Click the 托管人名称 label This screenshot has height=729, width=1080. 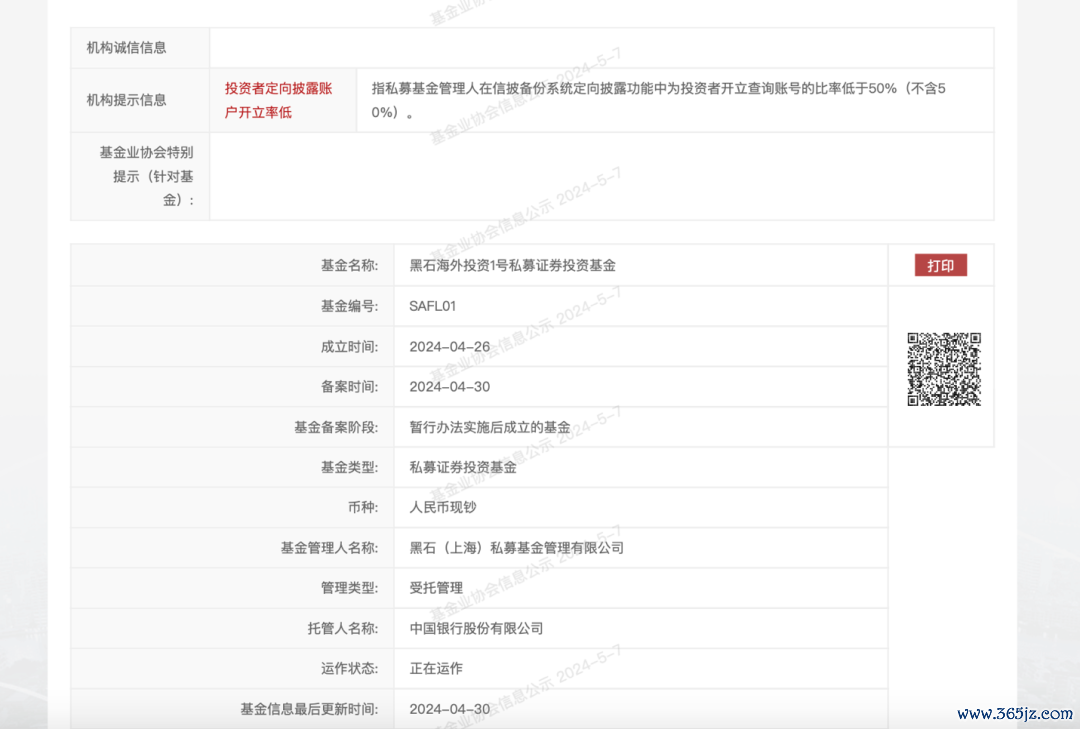342,628
